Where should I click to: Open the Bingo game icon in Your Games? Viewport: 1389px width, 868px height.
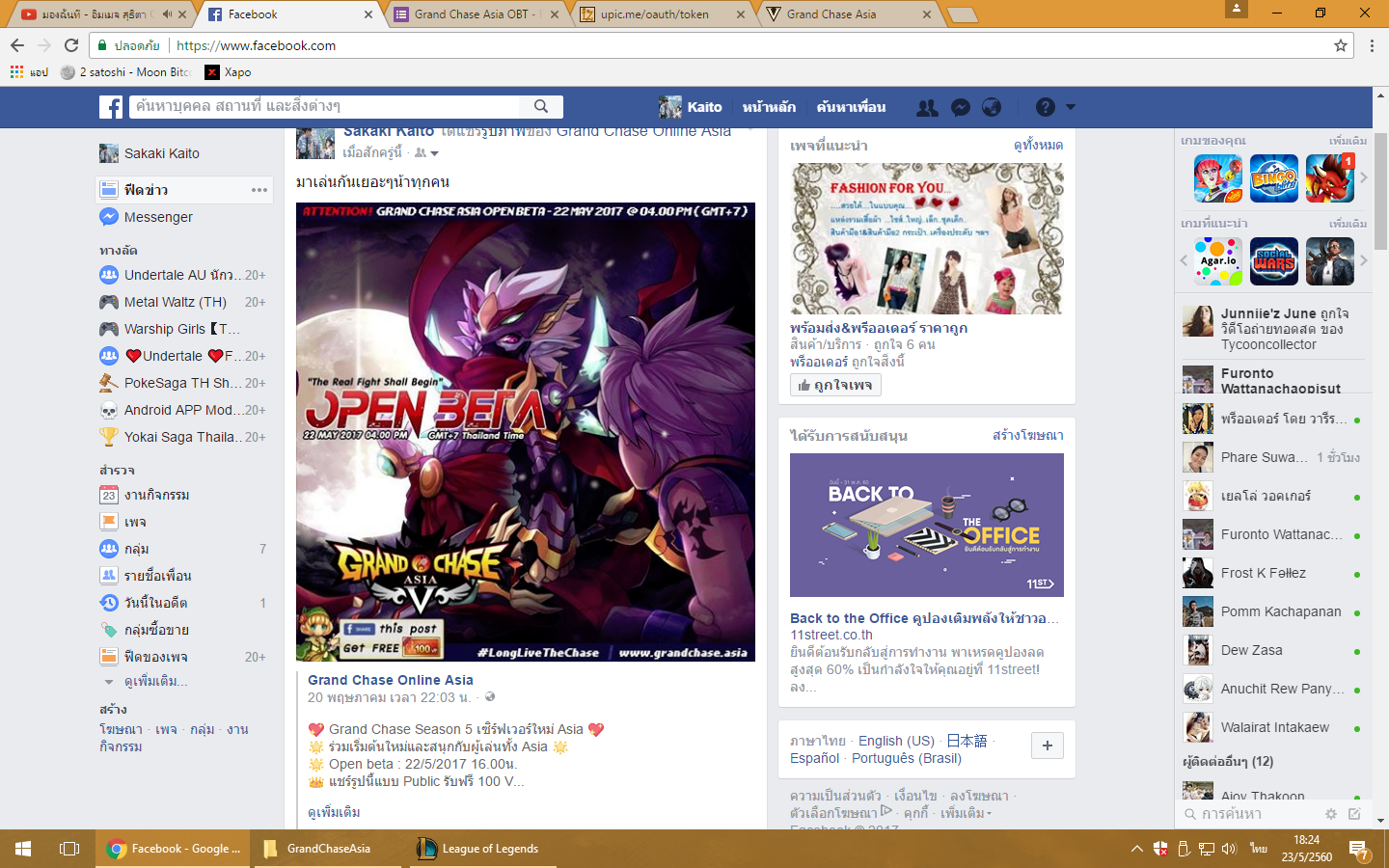pyautogui.click(x=1274, y=178)
